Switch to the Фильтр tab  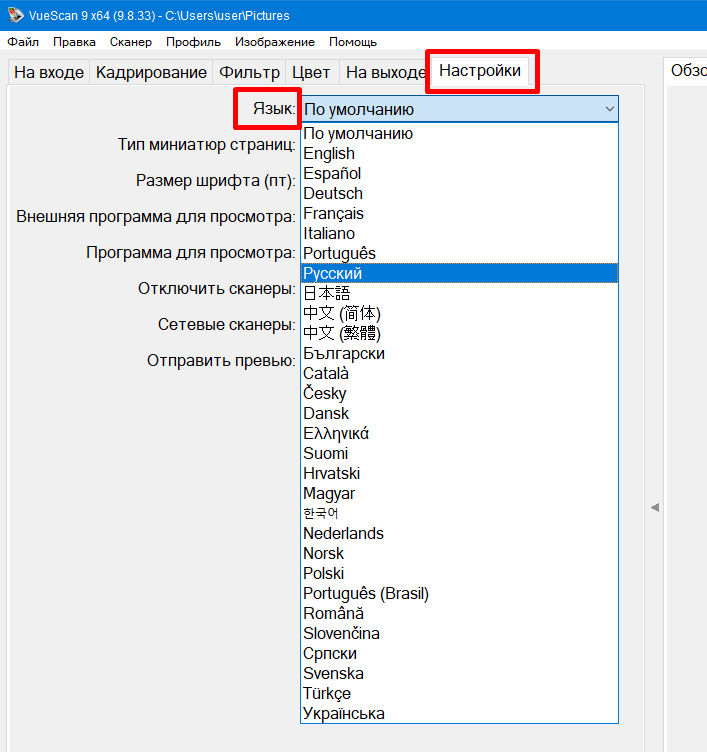(249, 72)
